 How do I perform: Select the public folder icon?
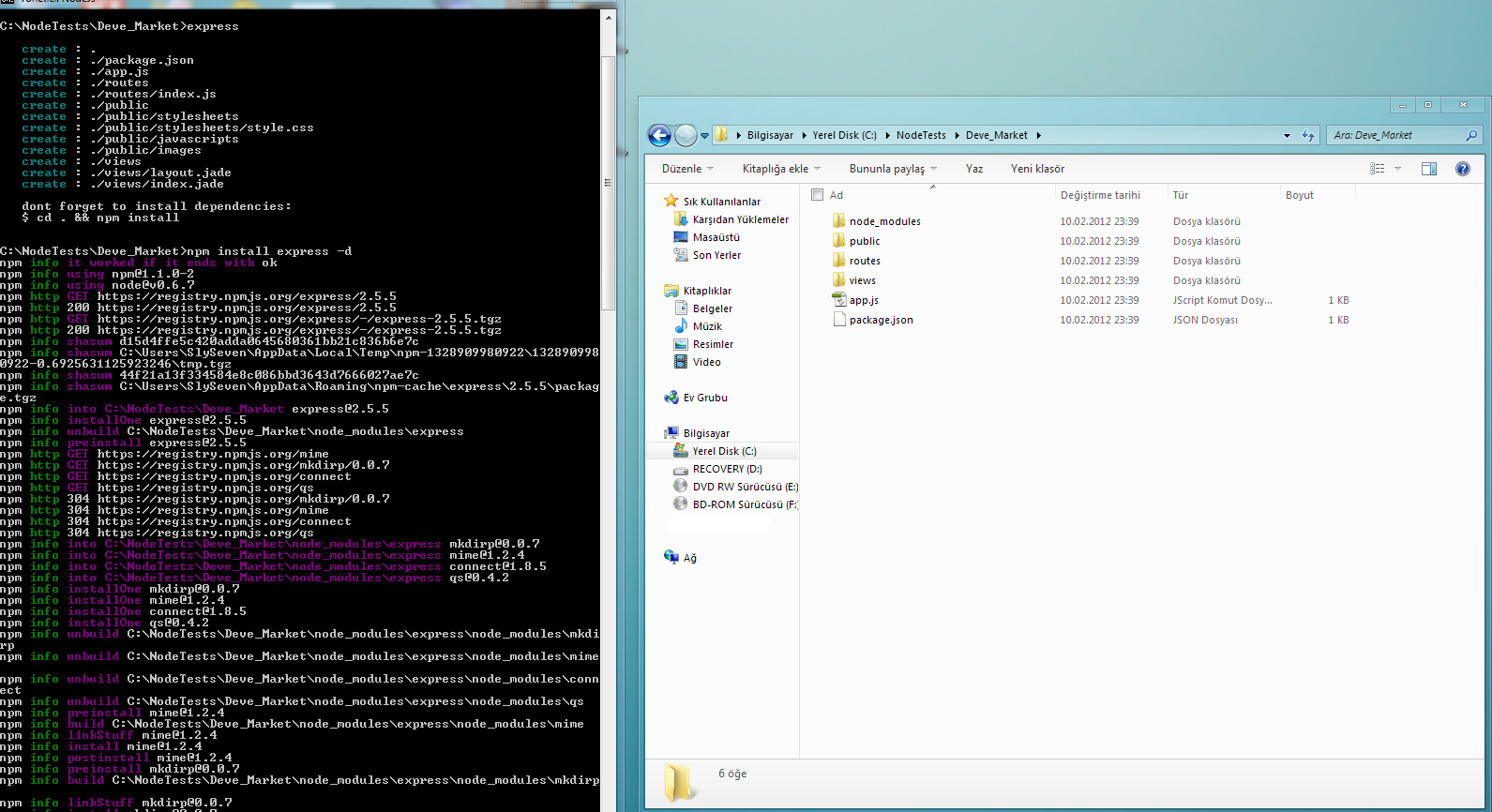838,241
